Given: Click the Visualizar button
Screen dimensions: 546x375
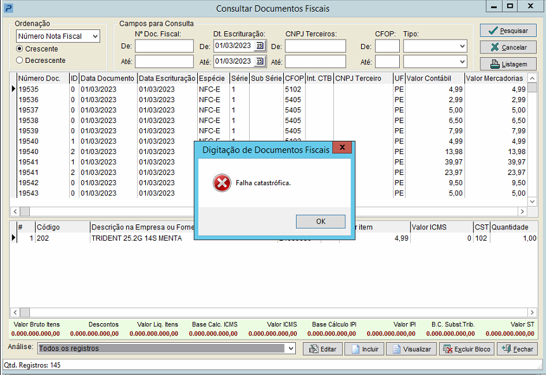Looking at the screenshot, I should [x=411, y=349].
